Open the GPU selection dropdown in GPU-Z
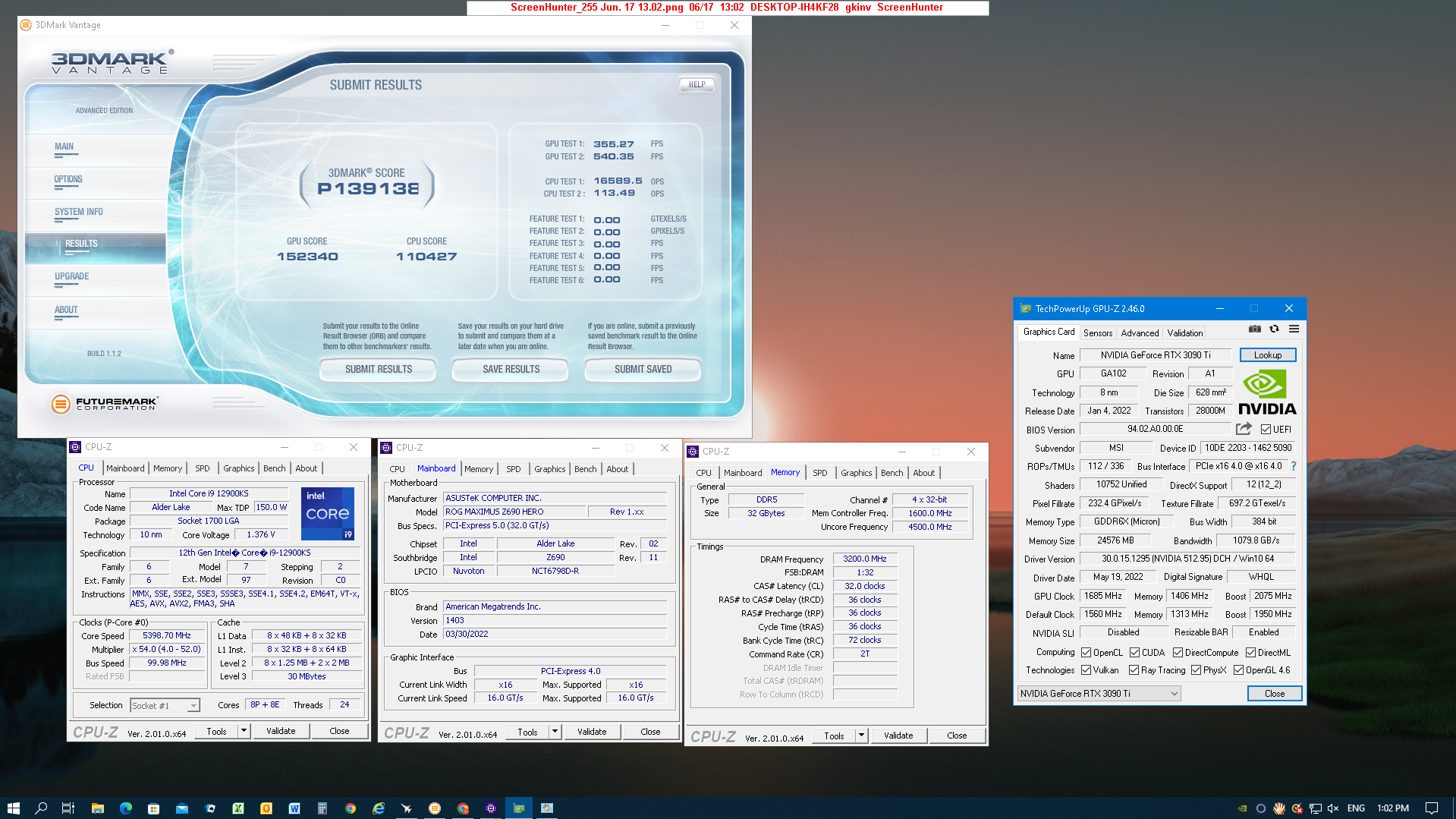The image size is (1456, 819). [1099, 694]
